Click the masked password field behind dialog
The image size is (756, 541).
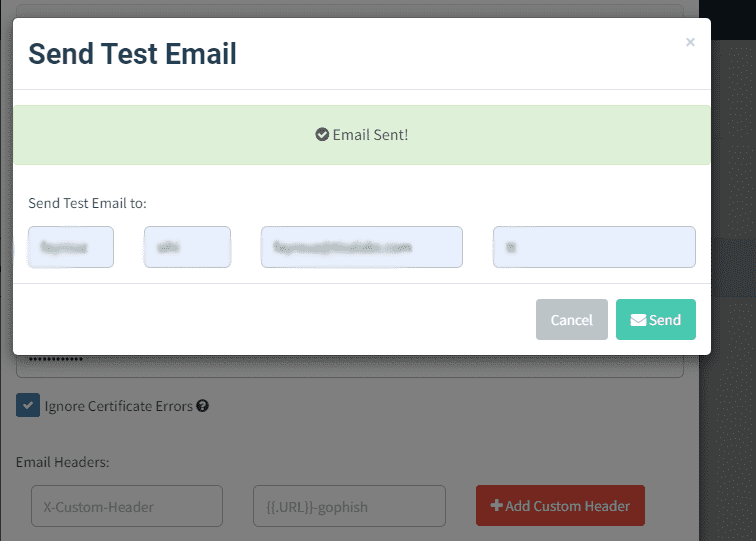[350, 365]
